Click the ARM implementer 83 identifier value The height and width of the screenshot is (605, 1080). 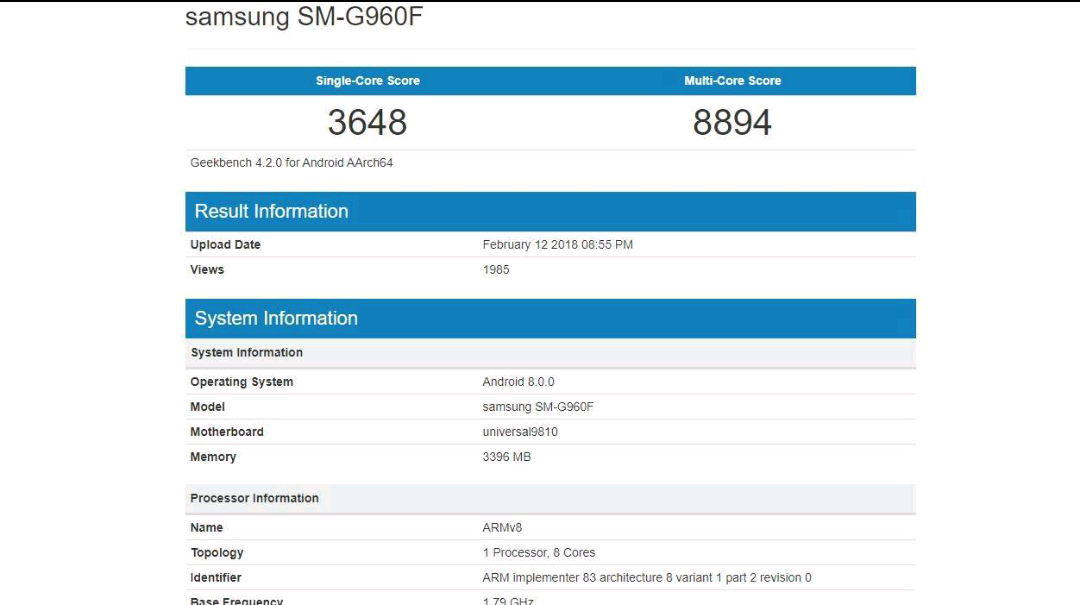(646, 578)
